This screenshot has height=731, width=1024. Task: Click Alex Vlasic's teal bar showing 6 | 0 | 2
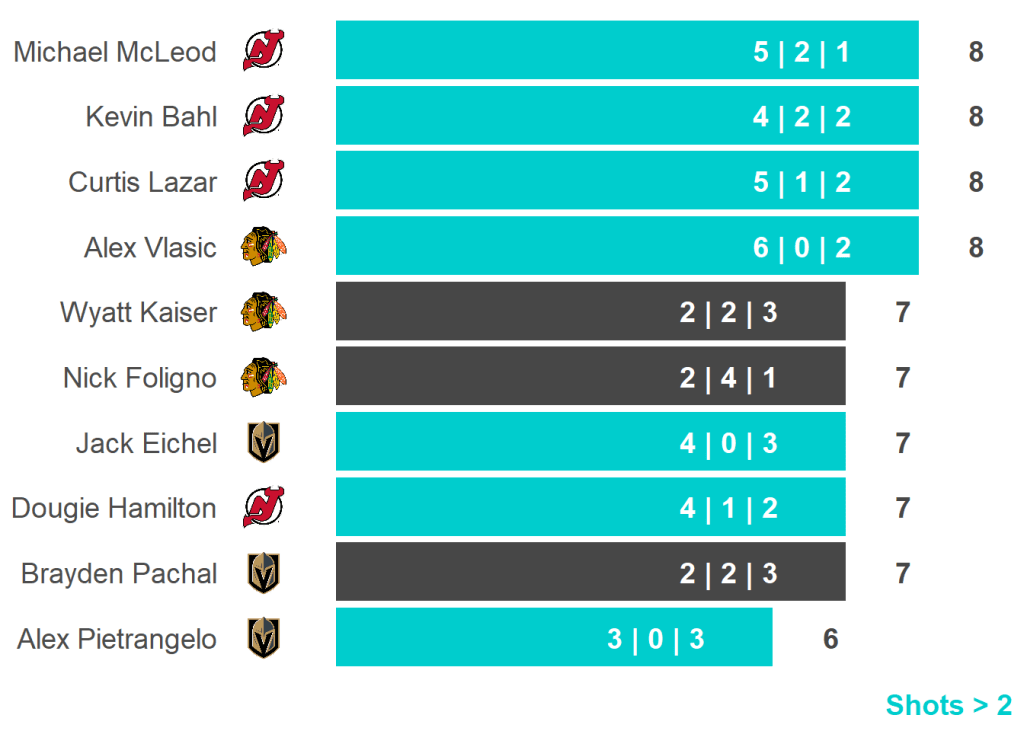click(x=627, y=247)
